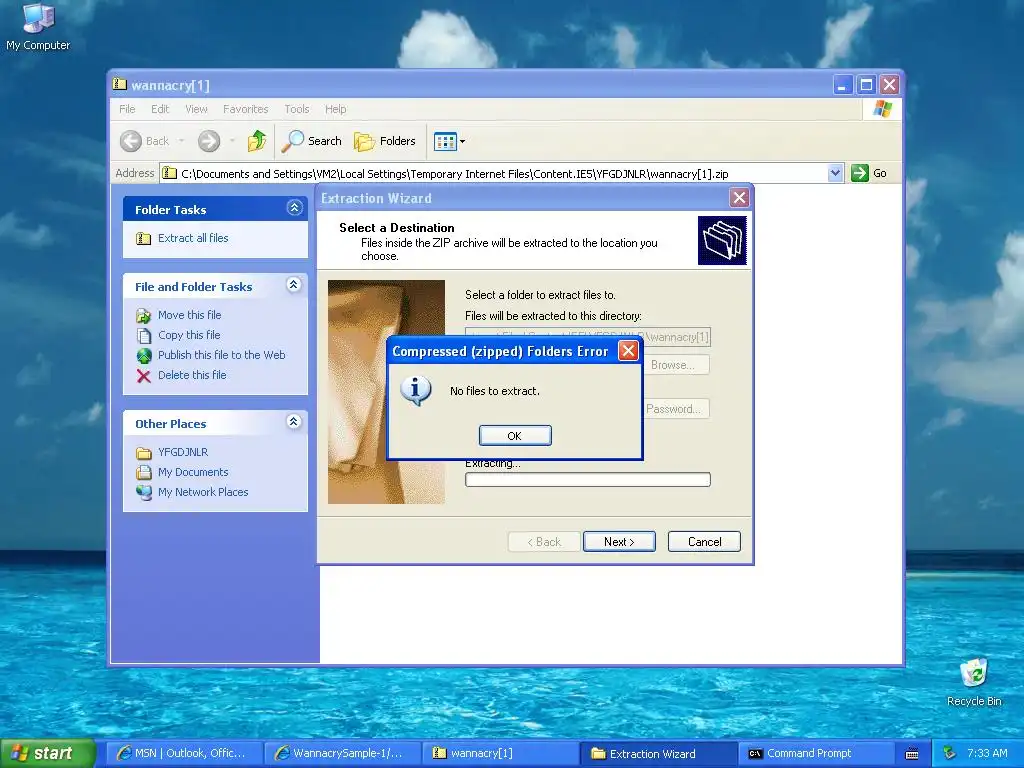Click the Delete this file link
Image resolution: width=1024 pixels, height=768 pixels.
click(x=192, y=375)
